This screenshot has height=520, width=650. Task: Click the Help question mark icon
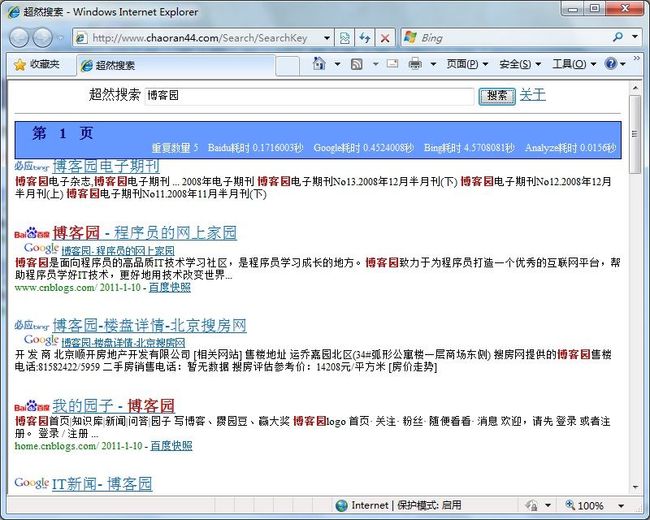611,64
